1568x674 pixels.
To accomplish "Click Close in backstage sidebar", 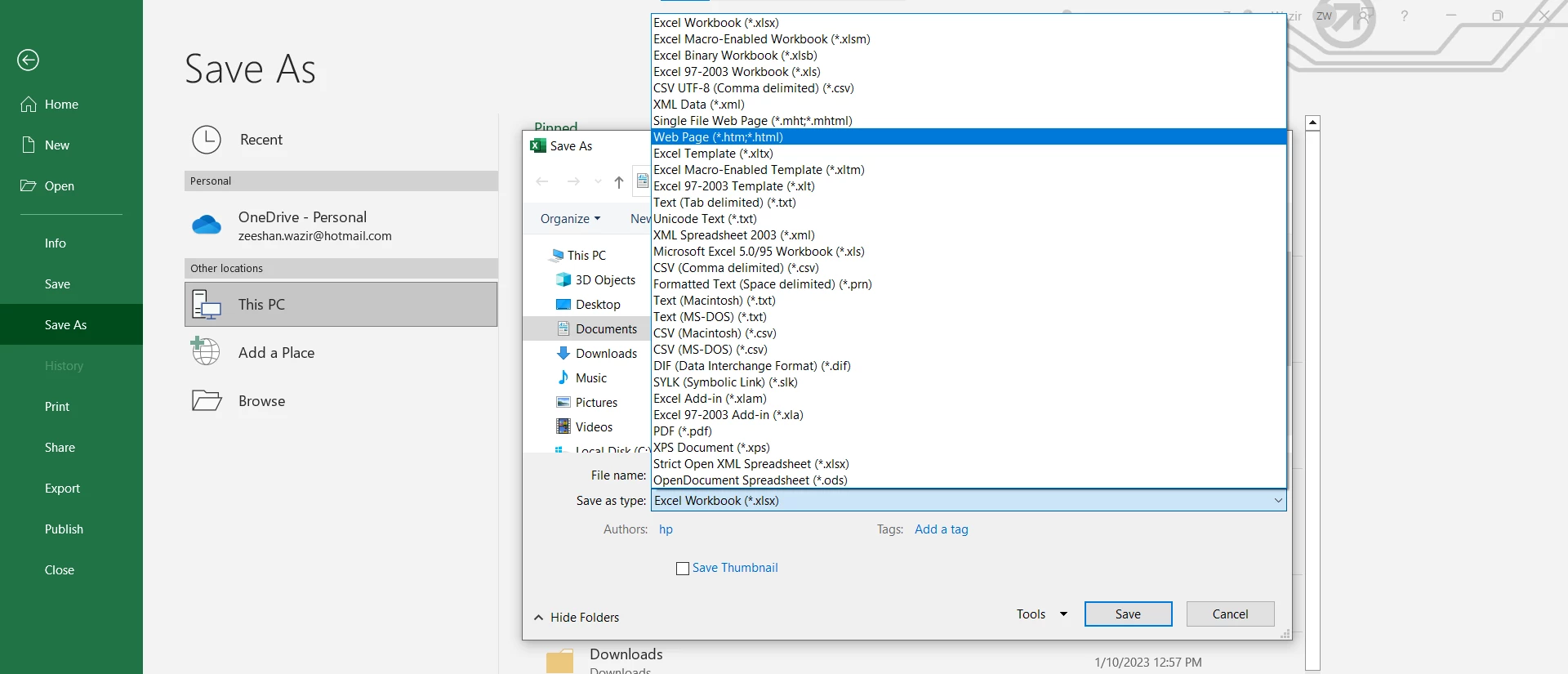I will point(71,569).
